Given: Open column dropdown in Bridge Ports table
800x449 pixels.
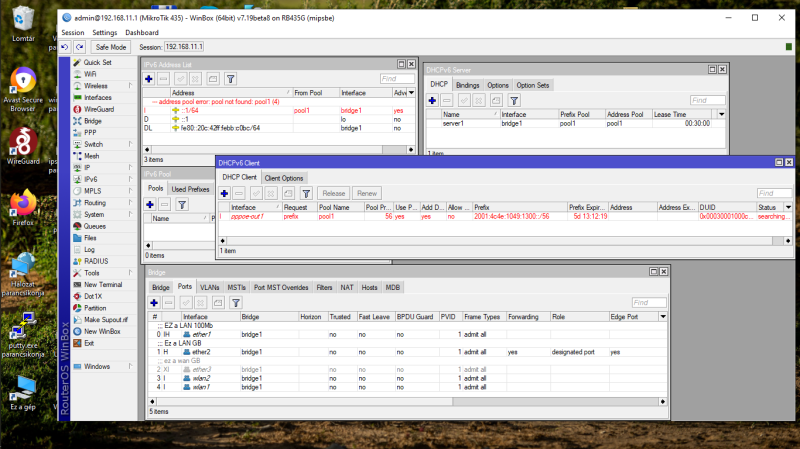Looking at the screenshot, I should click(663, 317).
